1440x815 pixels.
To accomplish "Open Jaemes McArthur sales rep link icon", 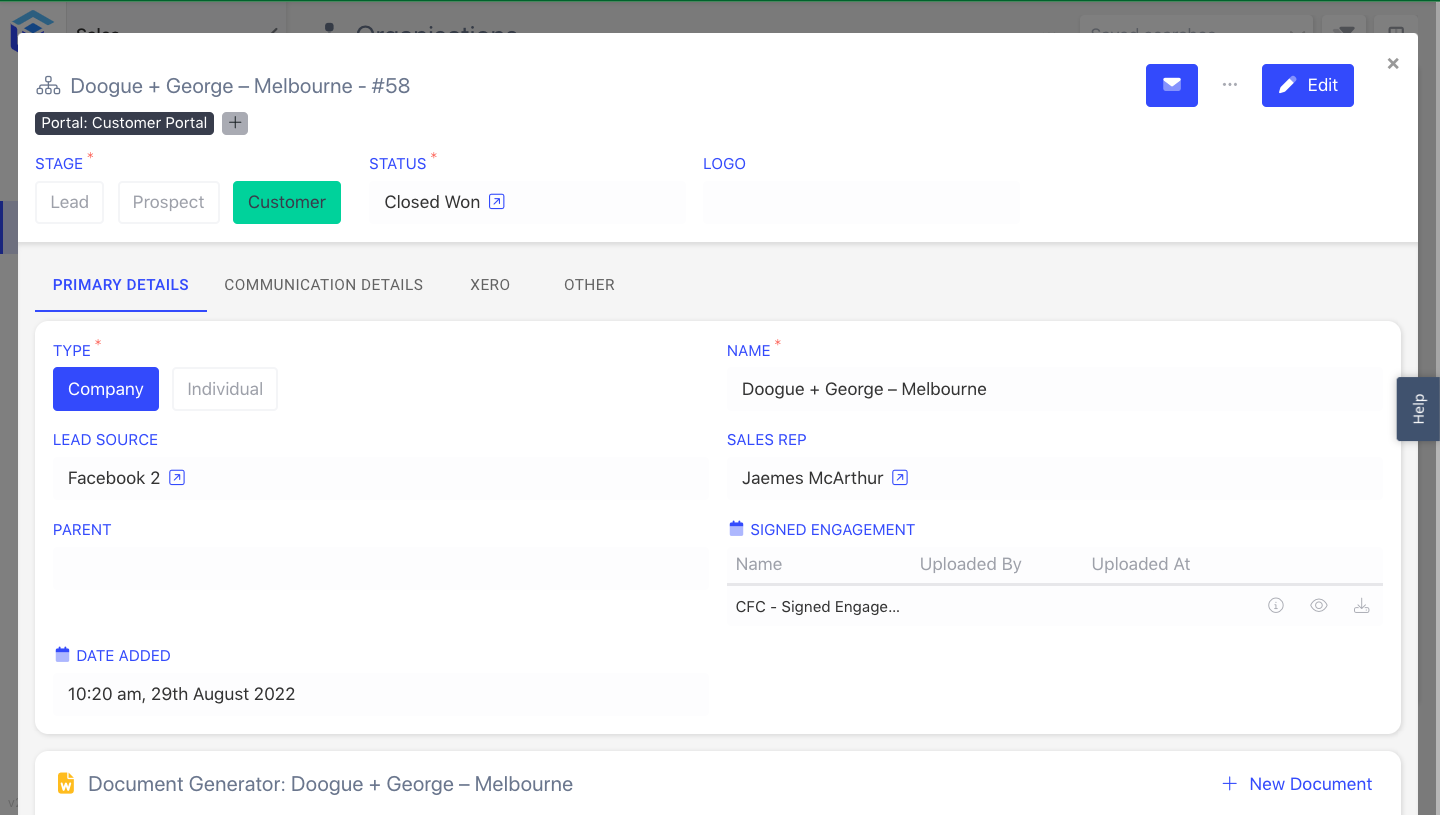I will click(900, 478).
